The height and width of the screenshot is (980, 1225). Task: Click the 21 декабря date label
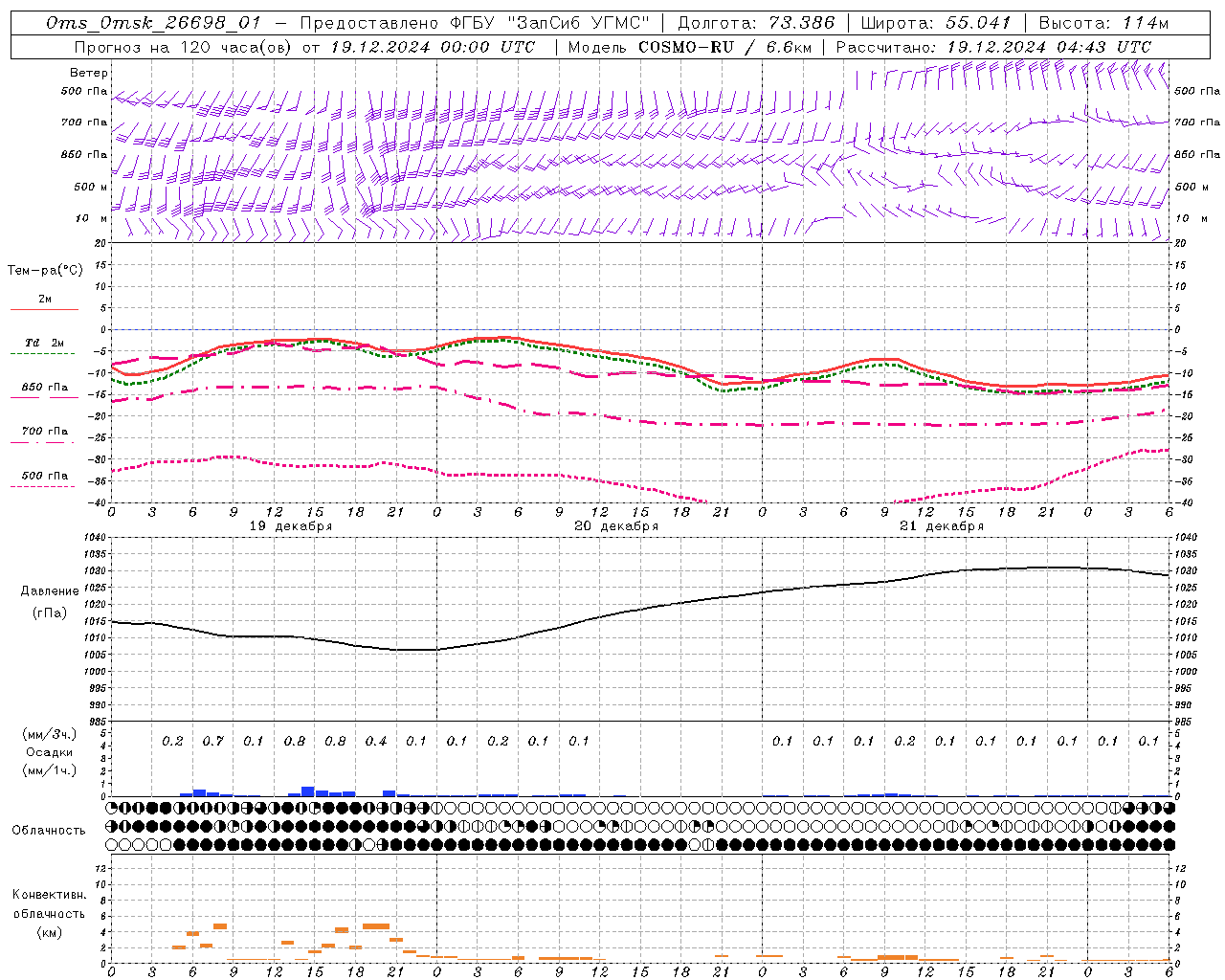click(x=942, y=526)
